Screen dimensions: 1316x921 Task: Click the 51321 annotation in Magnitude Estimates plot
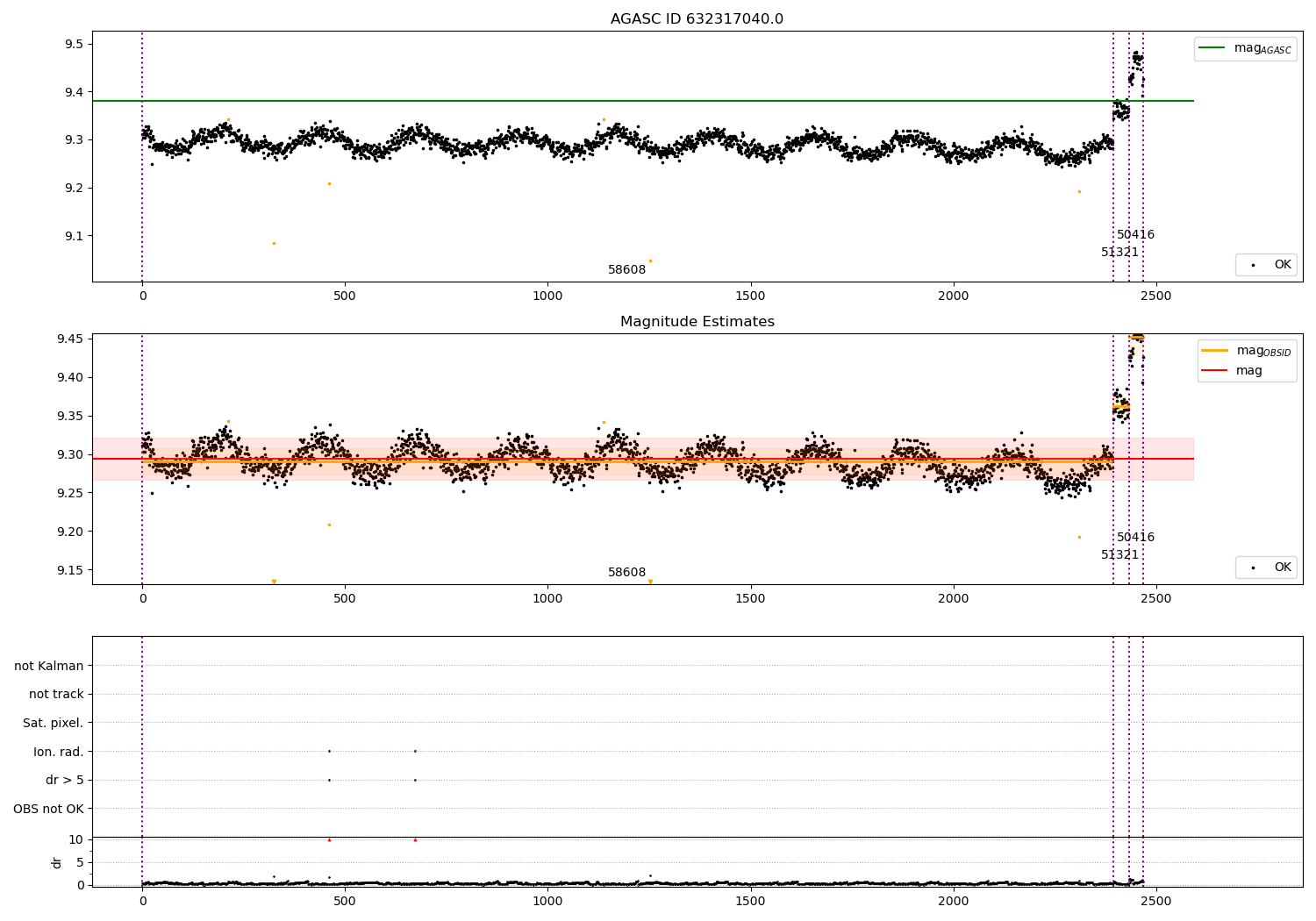pos(1119,555)
